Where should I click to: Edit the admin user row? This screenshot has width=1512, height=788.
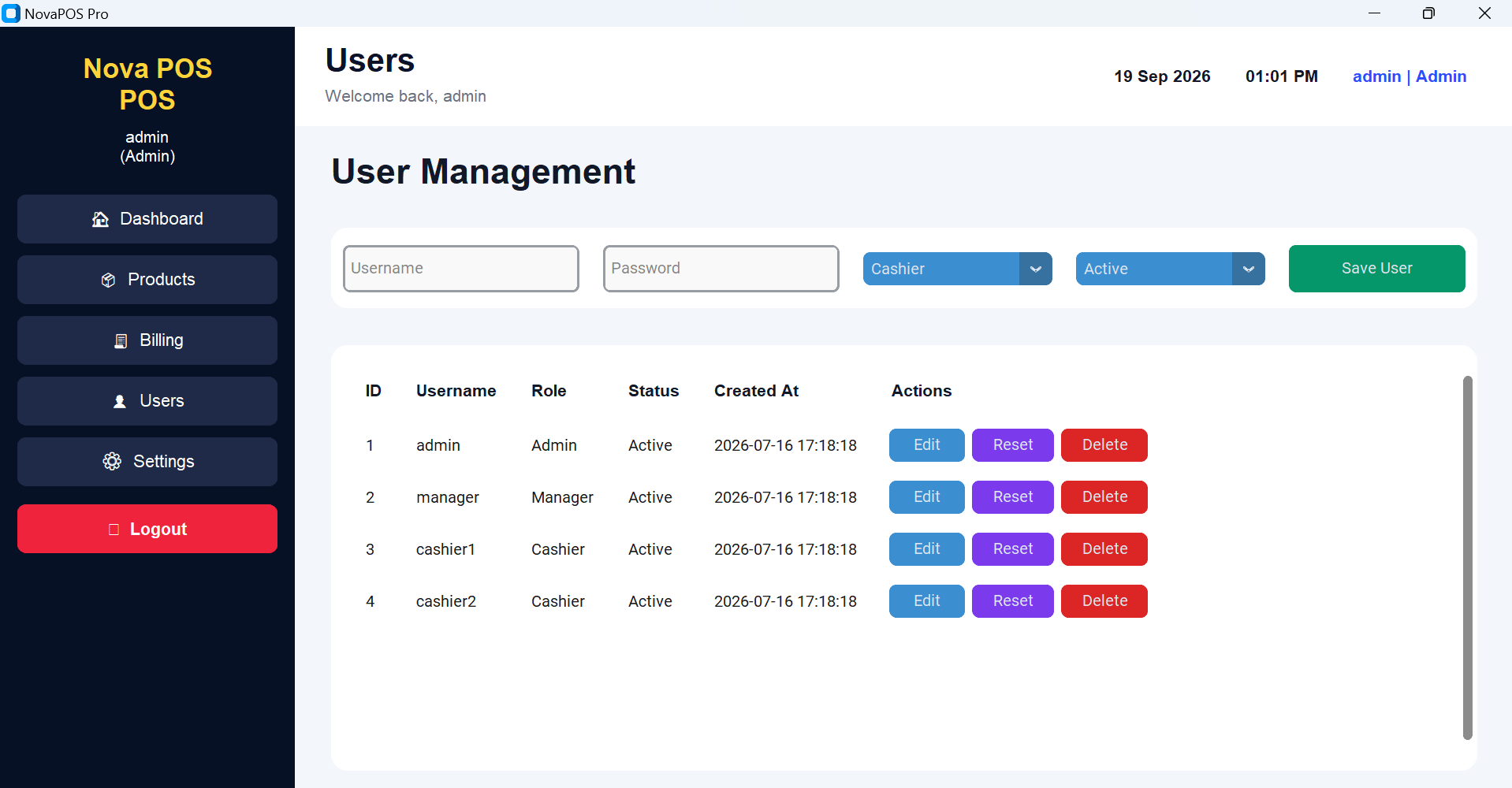pos(927,445)
